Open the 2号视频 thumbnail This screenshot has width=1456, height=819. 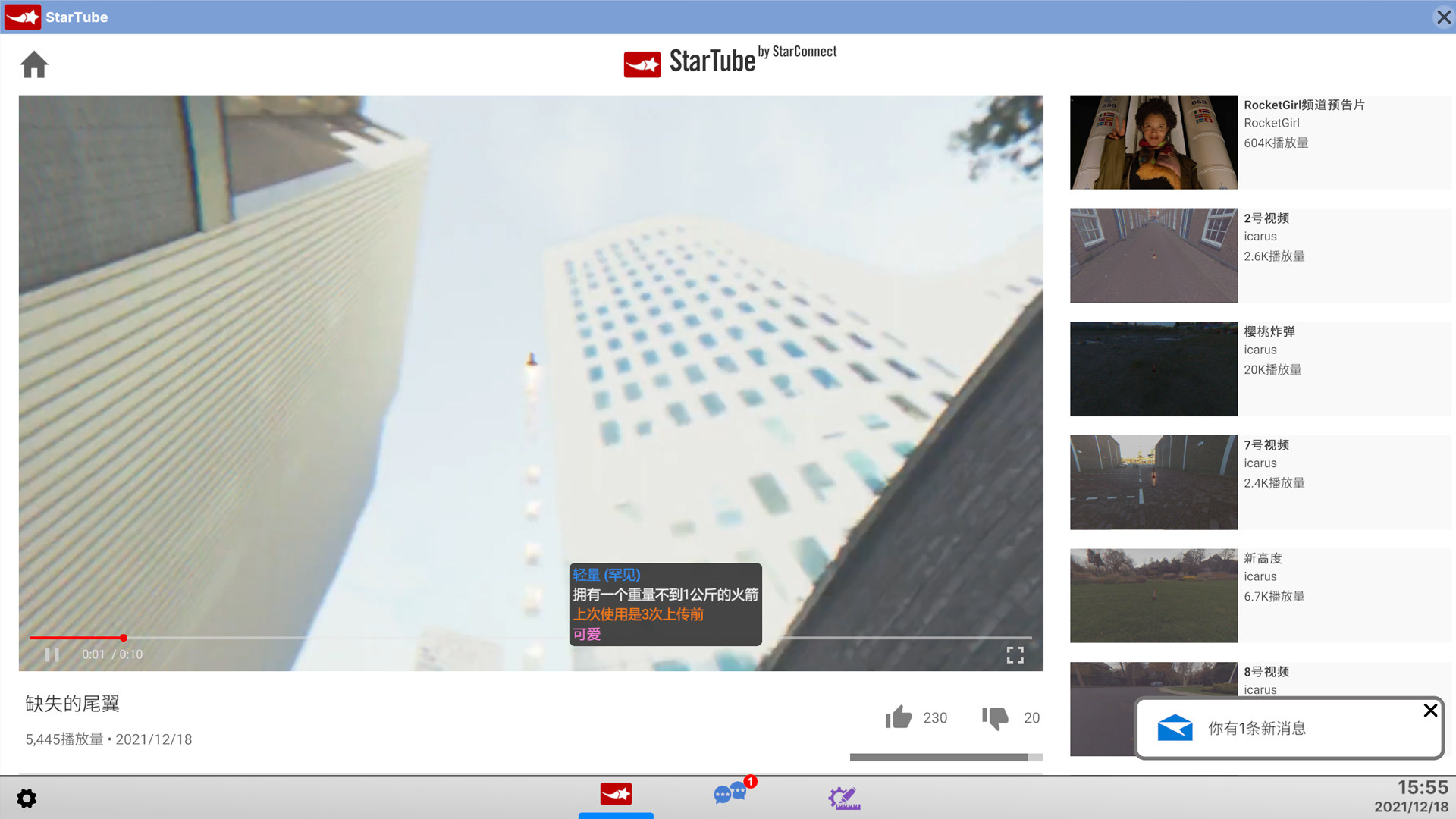1153,256
